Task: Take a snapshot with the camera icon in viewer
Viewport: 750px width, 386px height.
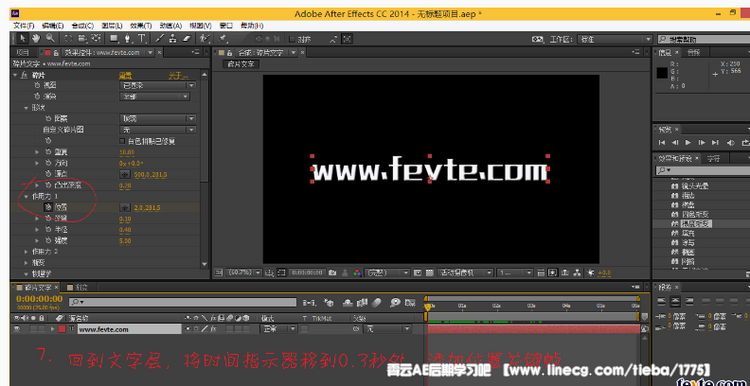Action: [x=332, y=273]
